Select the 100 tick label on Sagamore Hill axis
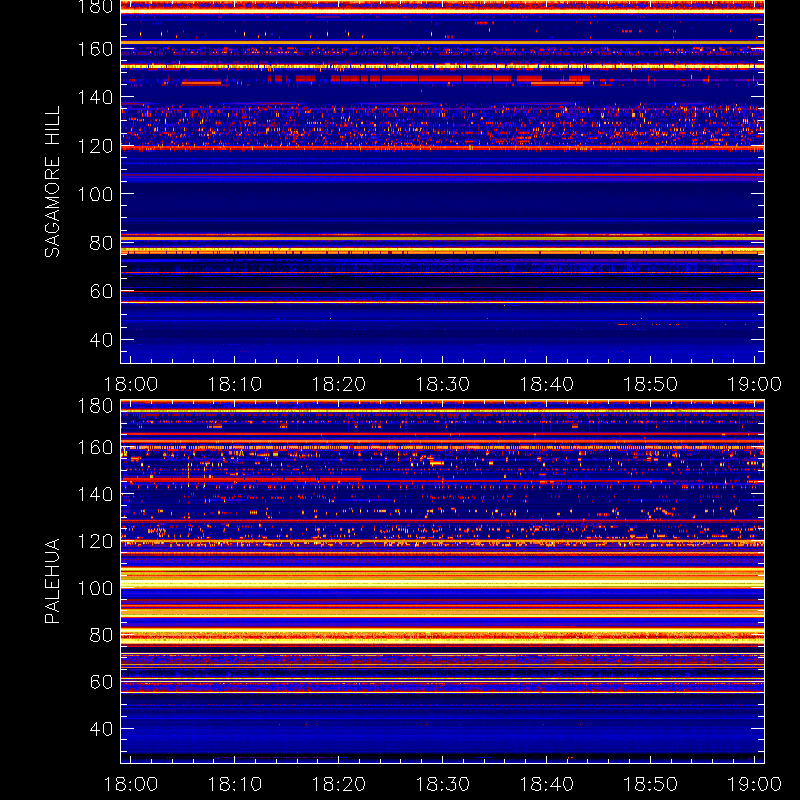The height and width of the screenshot is (800, 800). 95,194
